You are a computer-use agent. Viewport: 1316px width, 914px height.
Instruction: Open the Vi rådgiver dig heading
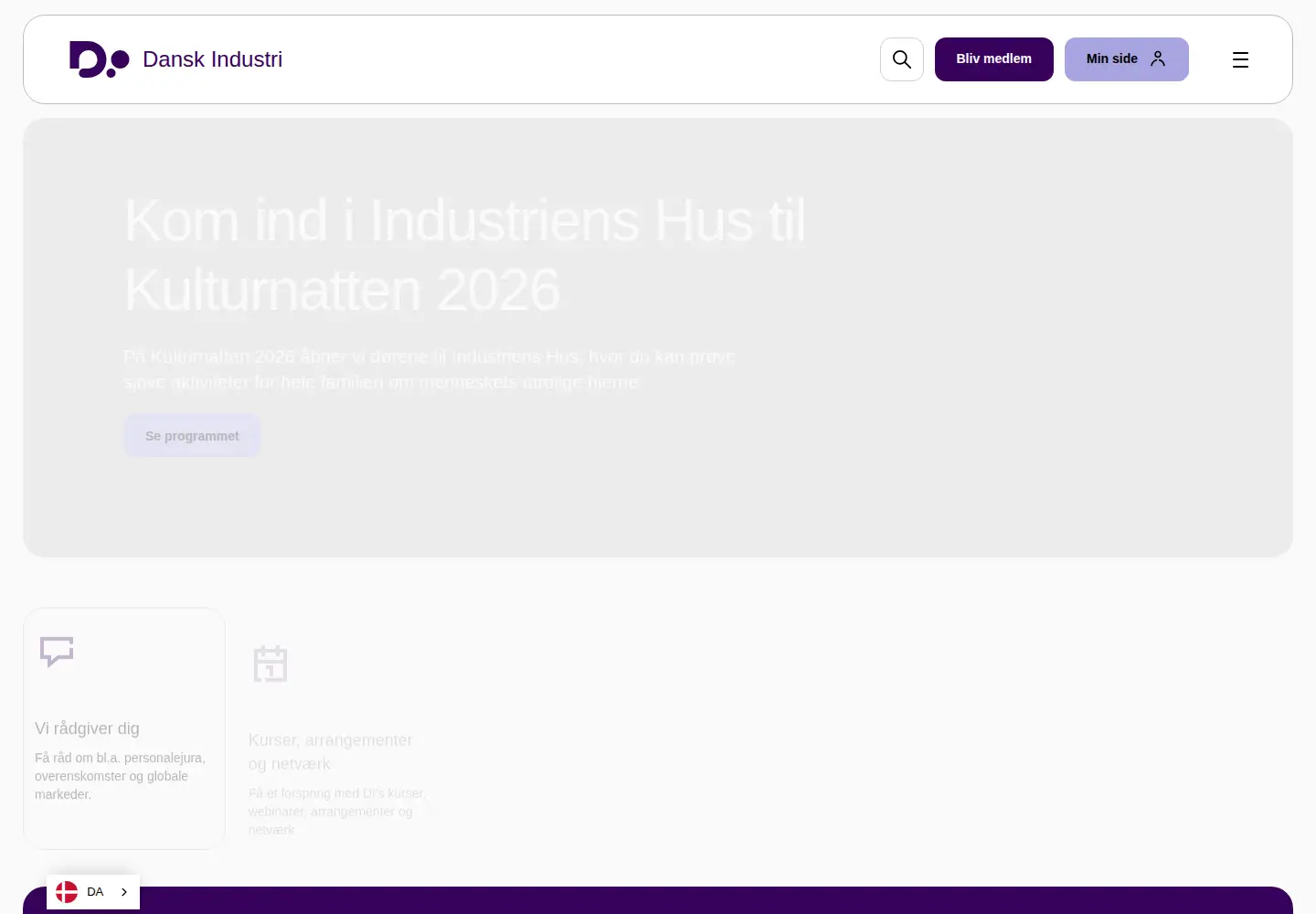coord(87,728)
